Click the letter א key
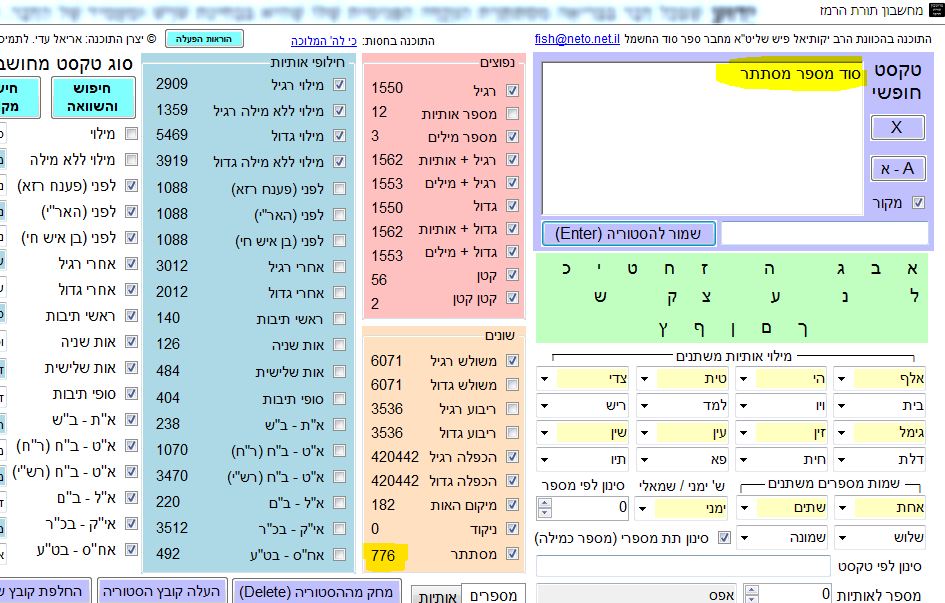Screen dimensions: 945x603 click(910, 268)
